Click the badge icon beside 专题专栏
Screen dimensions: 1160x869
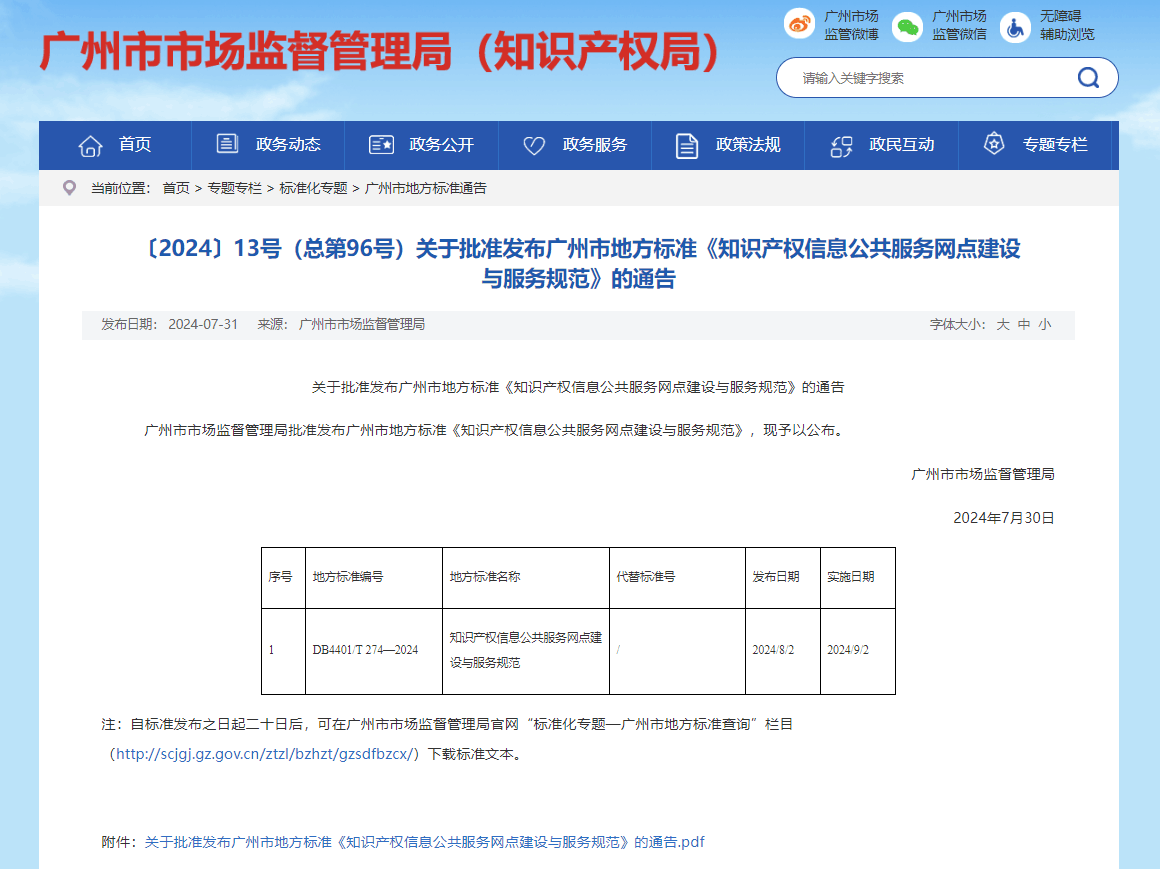(994, 143)
